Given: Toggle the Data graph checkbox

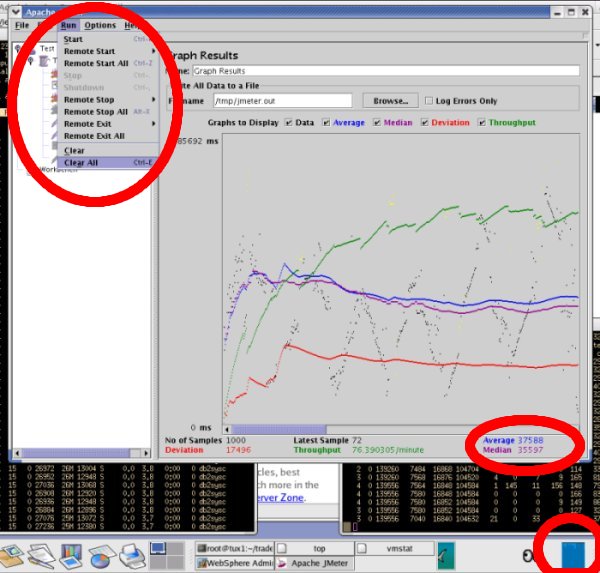Looking at the screenshot, I should [289, 122].
